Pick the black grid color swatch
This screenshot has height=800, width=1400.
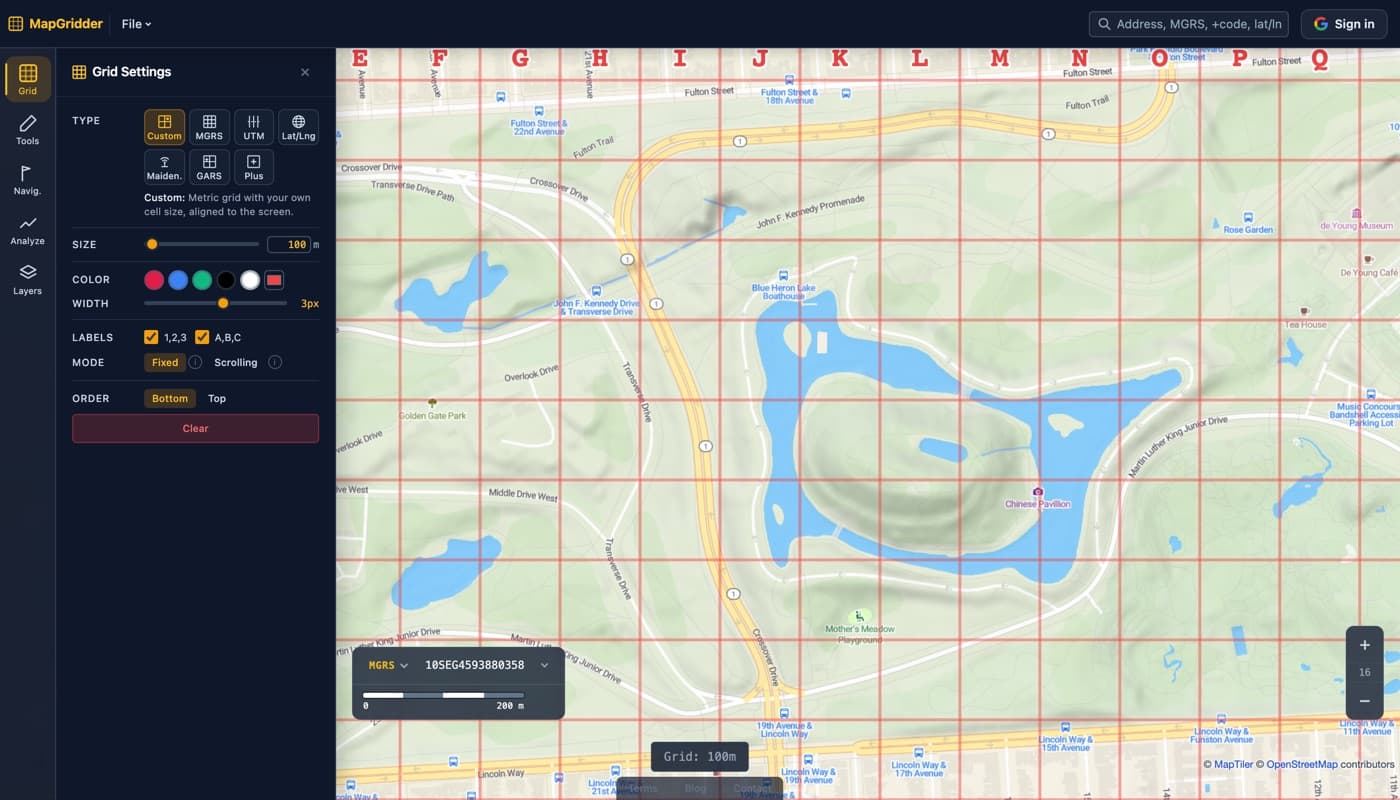[x=226, y=280]
